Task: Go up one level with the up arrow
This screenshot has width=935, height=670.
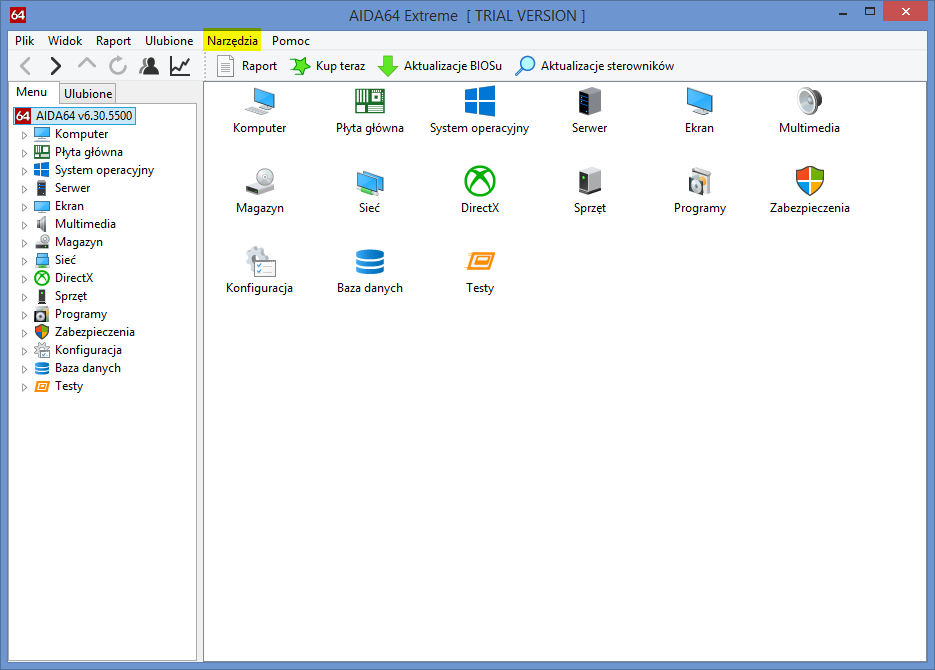Action: [86, 65]
